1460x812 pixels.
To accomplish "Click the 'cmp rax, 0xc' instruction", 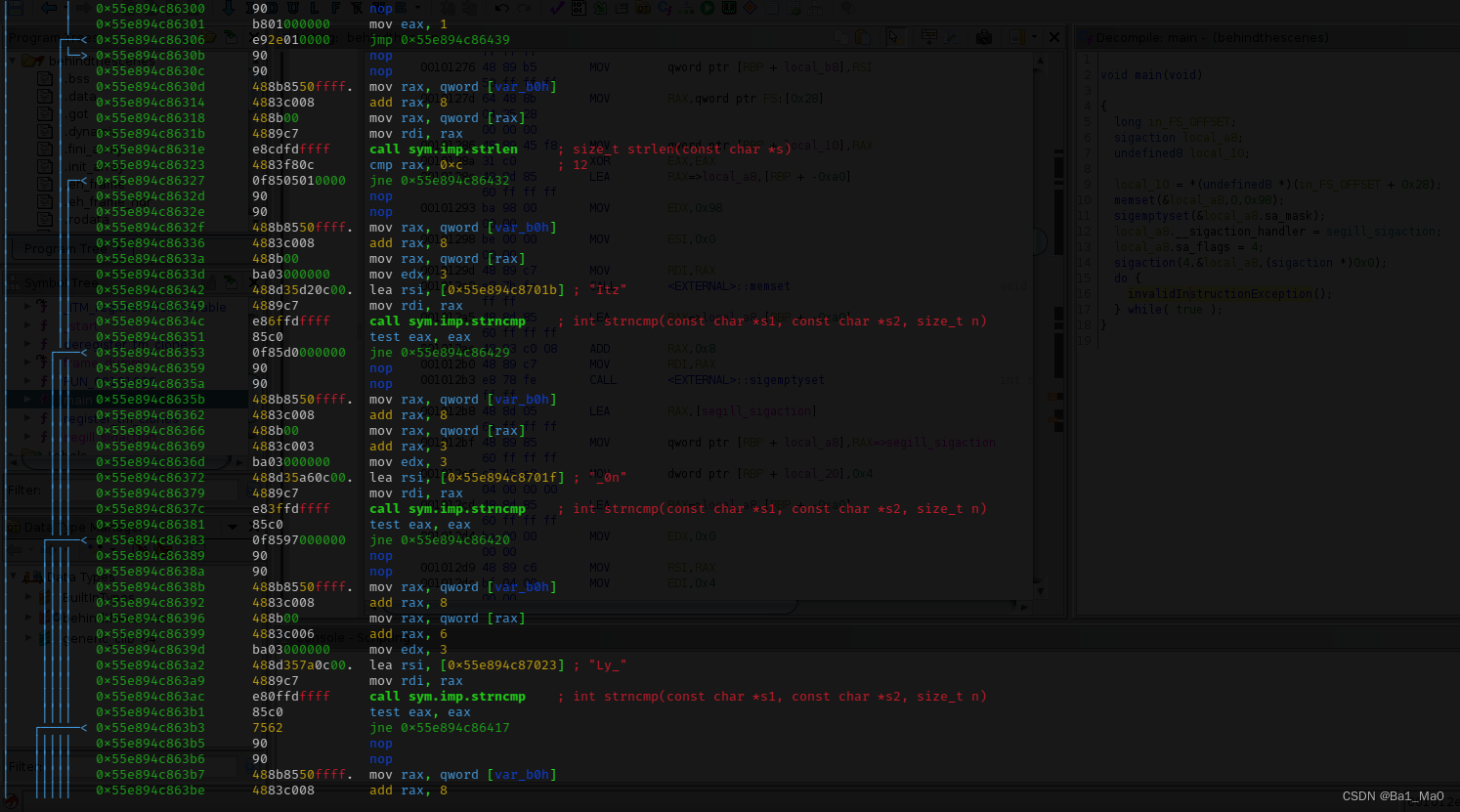I will [x=416, y=165].
